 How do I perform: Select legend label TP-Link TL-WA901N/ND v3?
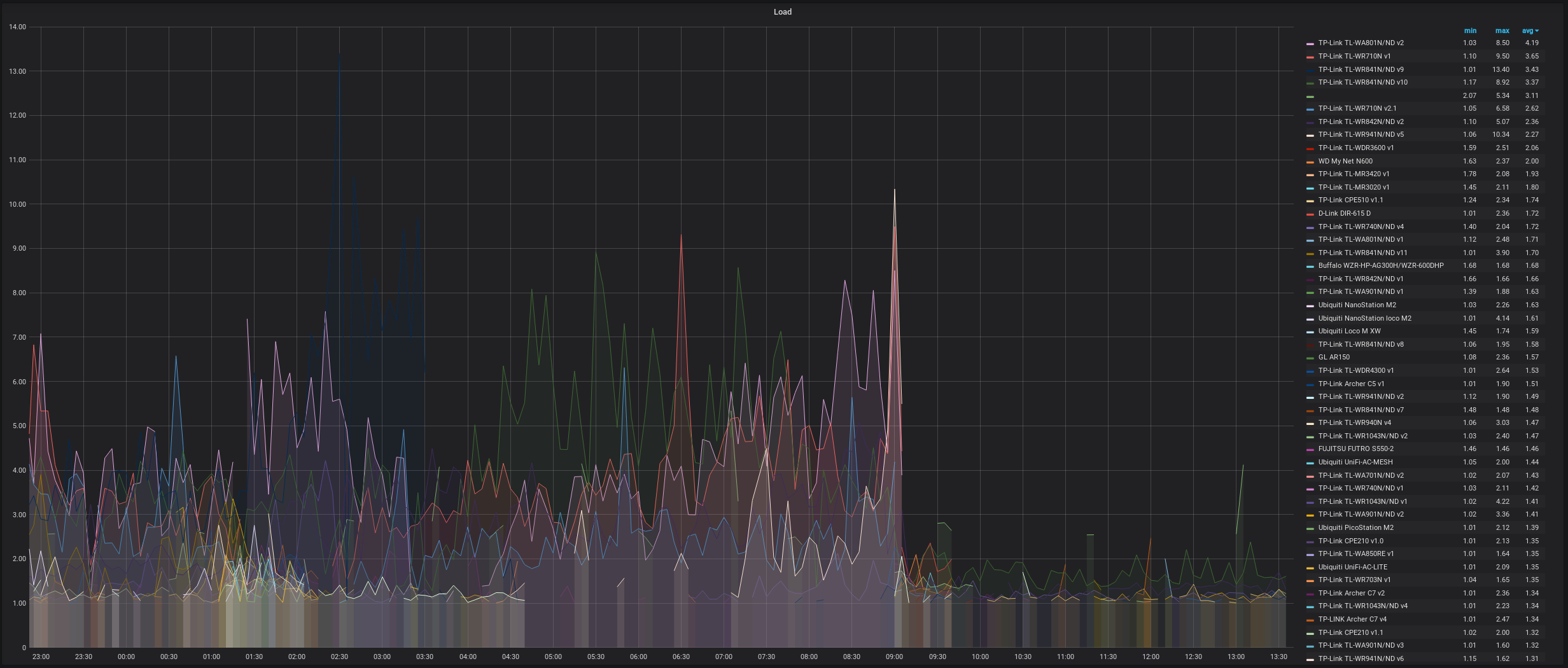point(1361,645)
